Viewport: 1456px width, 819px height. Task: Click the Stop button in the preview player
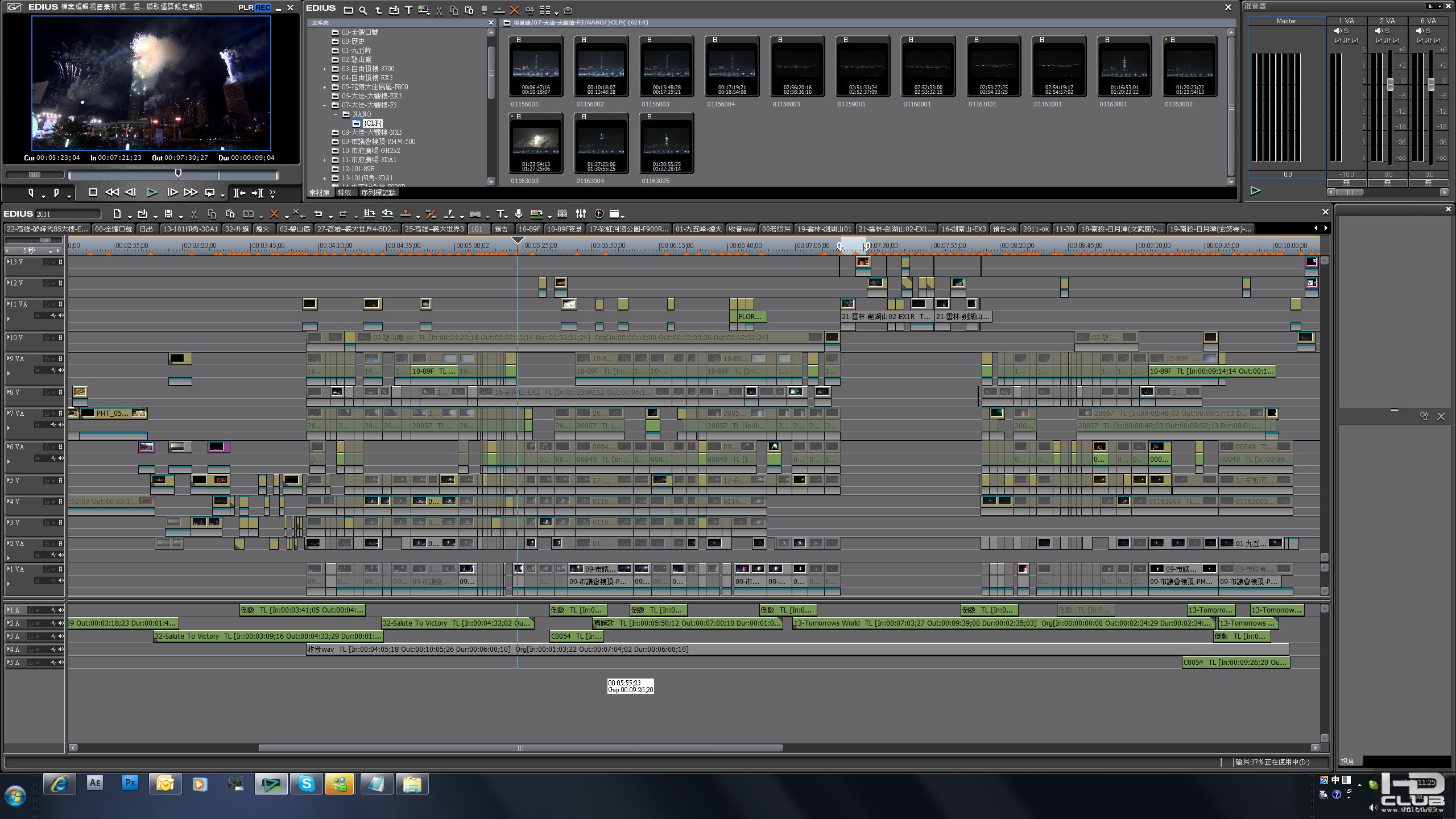click(93, 193)
